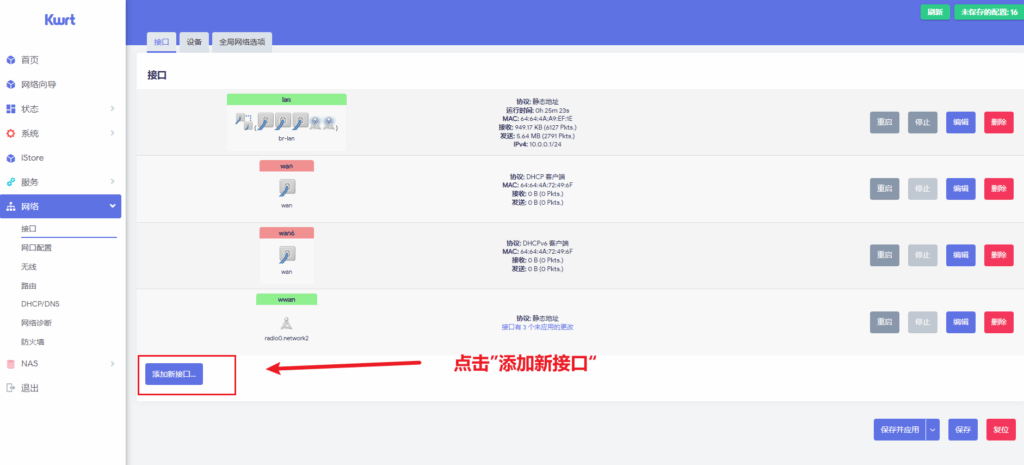Open the 保存并应用 dropdown arrow
Image resolution: width=1024 pixels, height=465 pixels.
(x=933, y=429)
